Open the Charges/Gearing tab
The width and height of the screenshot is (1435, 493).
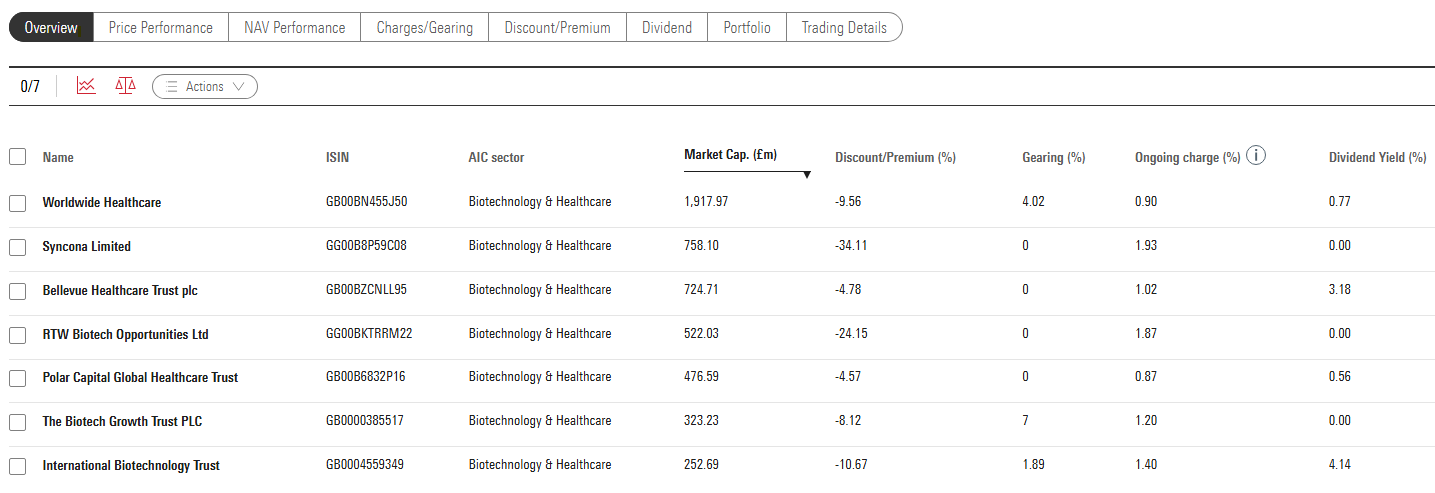pyautogui.click(x=425, y=28)
